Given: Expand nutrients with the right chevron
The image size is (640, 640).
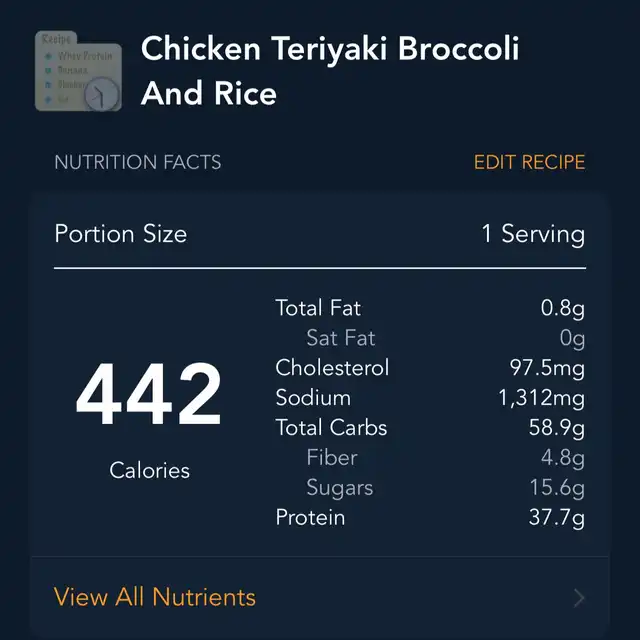Looking at the screenshot, I should point(580,598).
